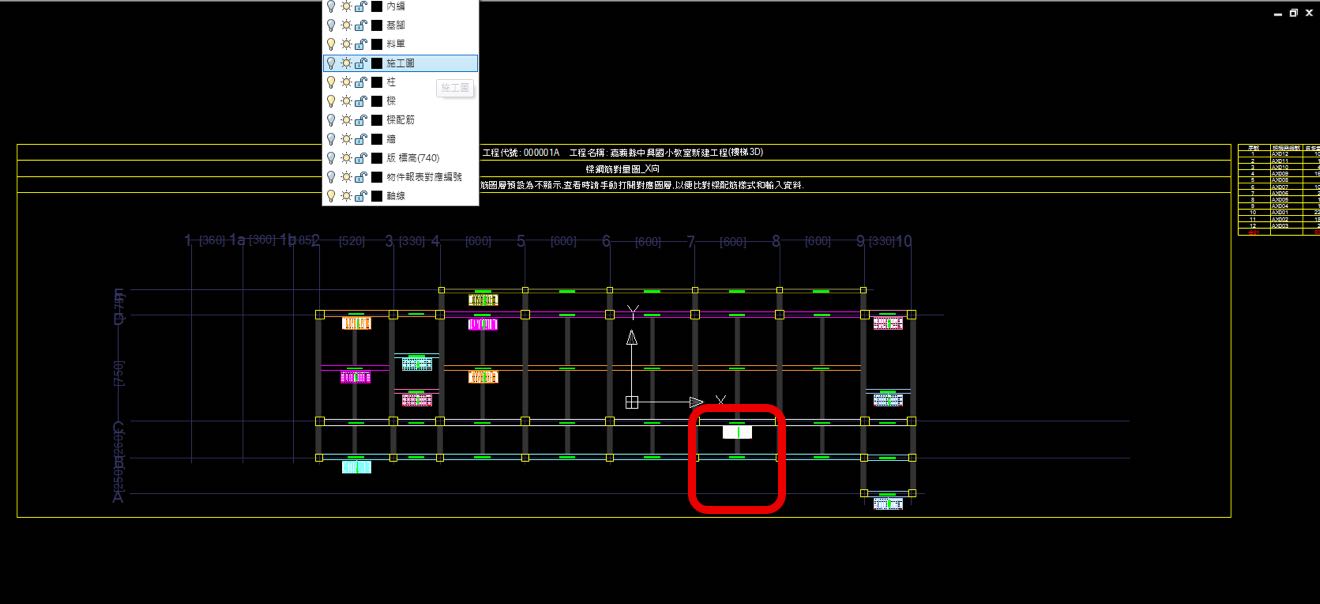This screenshot has width=1320, height=604.
Task: Turn off 柱 layer with its lightbulb
Action: (332, 82)
